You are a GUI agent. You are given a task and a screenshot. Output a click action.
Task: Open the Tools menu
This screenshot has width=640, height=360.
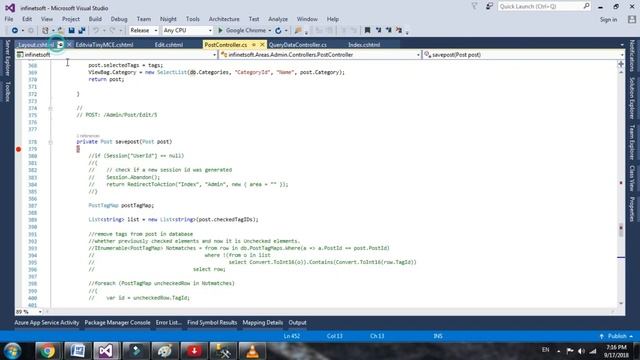(193, 19)
